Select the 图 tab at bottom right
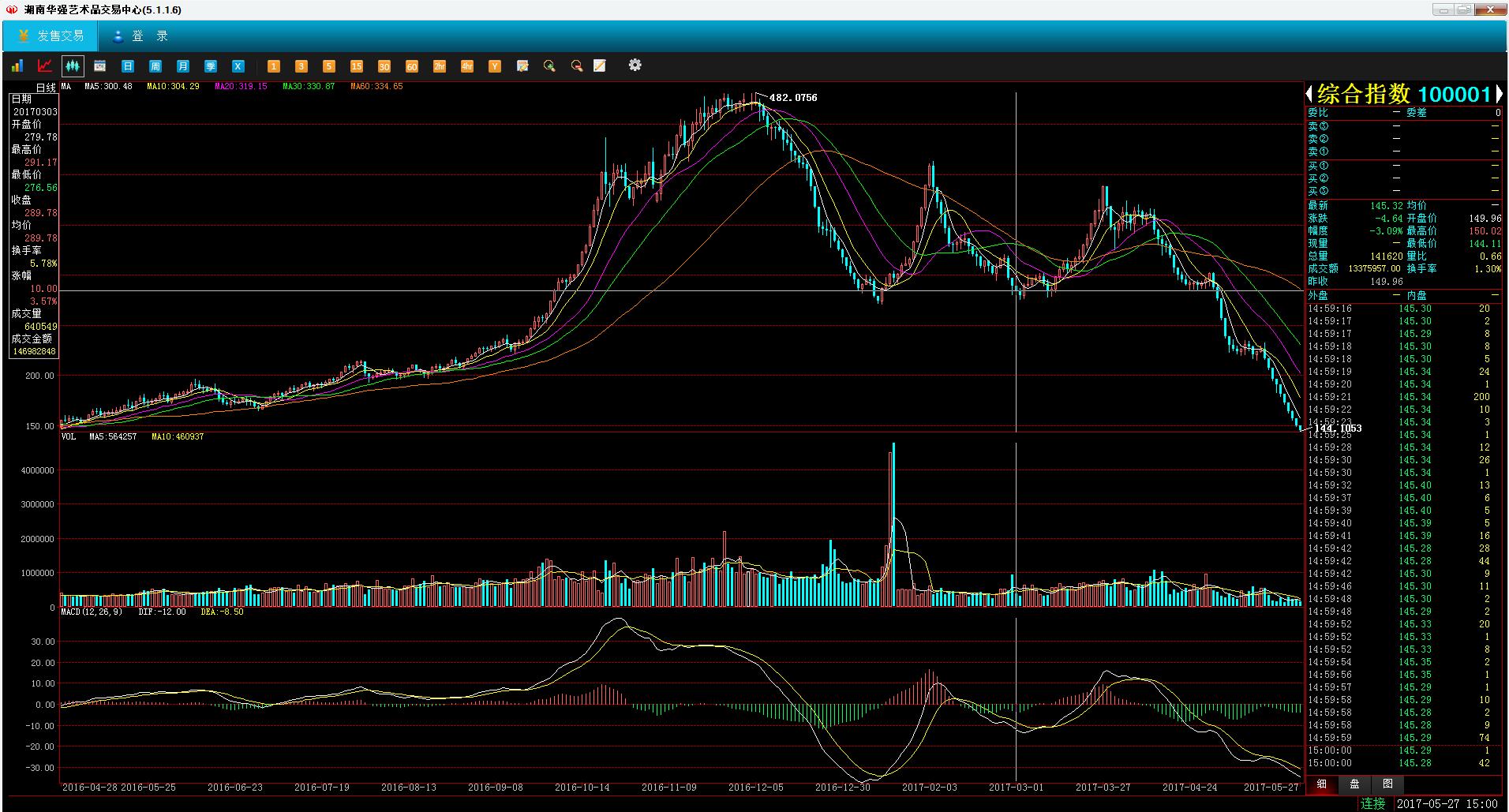Viewport: 1509px width, 812px height. coord(1387,784)
